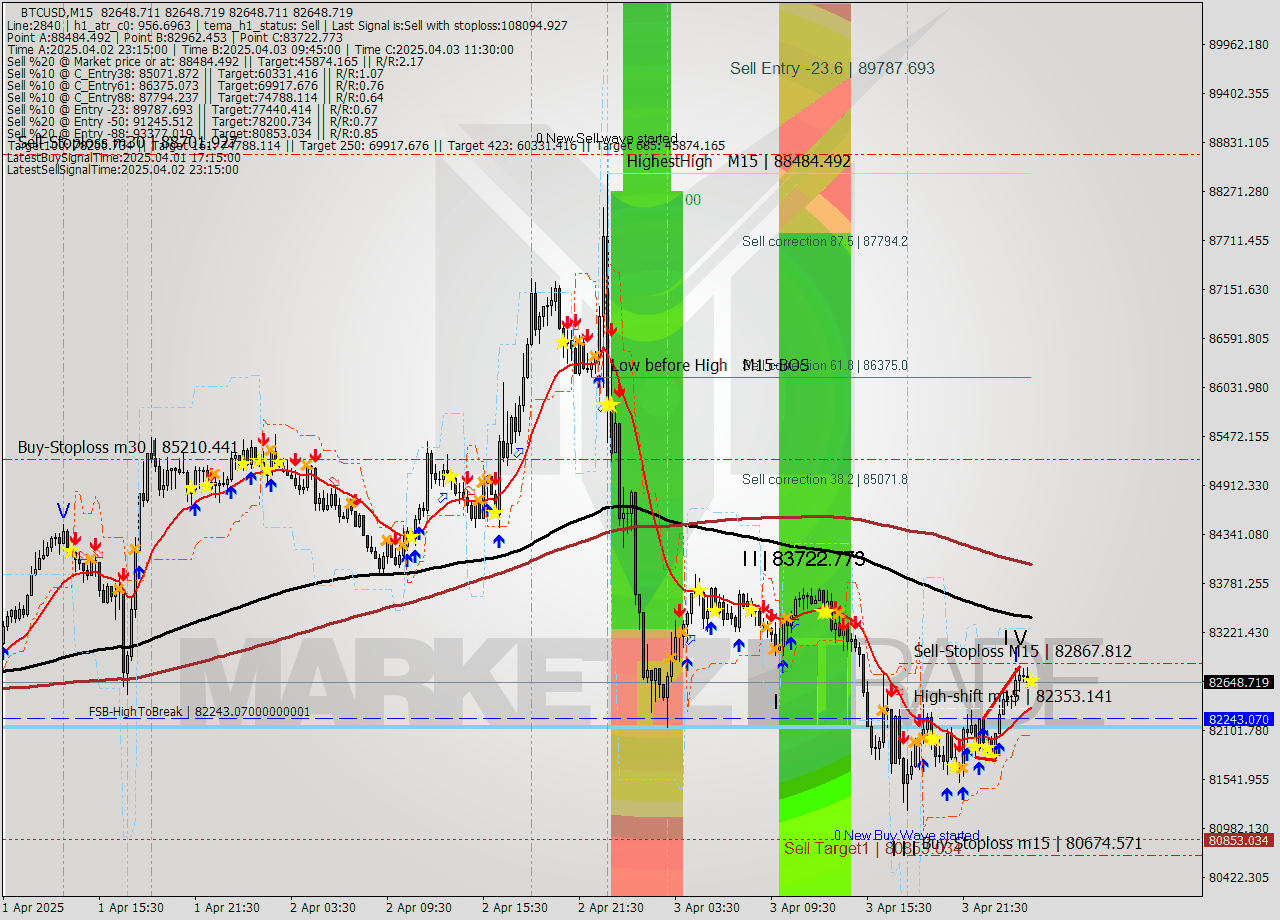Image resolution: width=1280 pixels, height=920 pixels.
Task: Click the "M15-BOS" label
Action: (775, 365)
